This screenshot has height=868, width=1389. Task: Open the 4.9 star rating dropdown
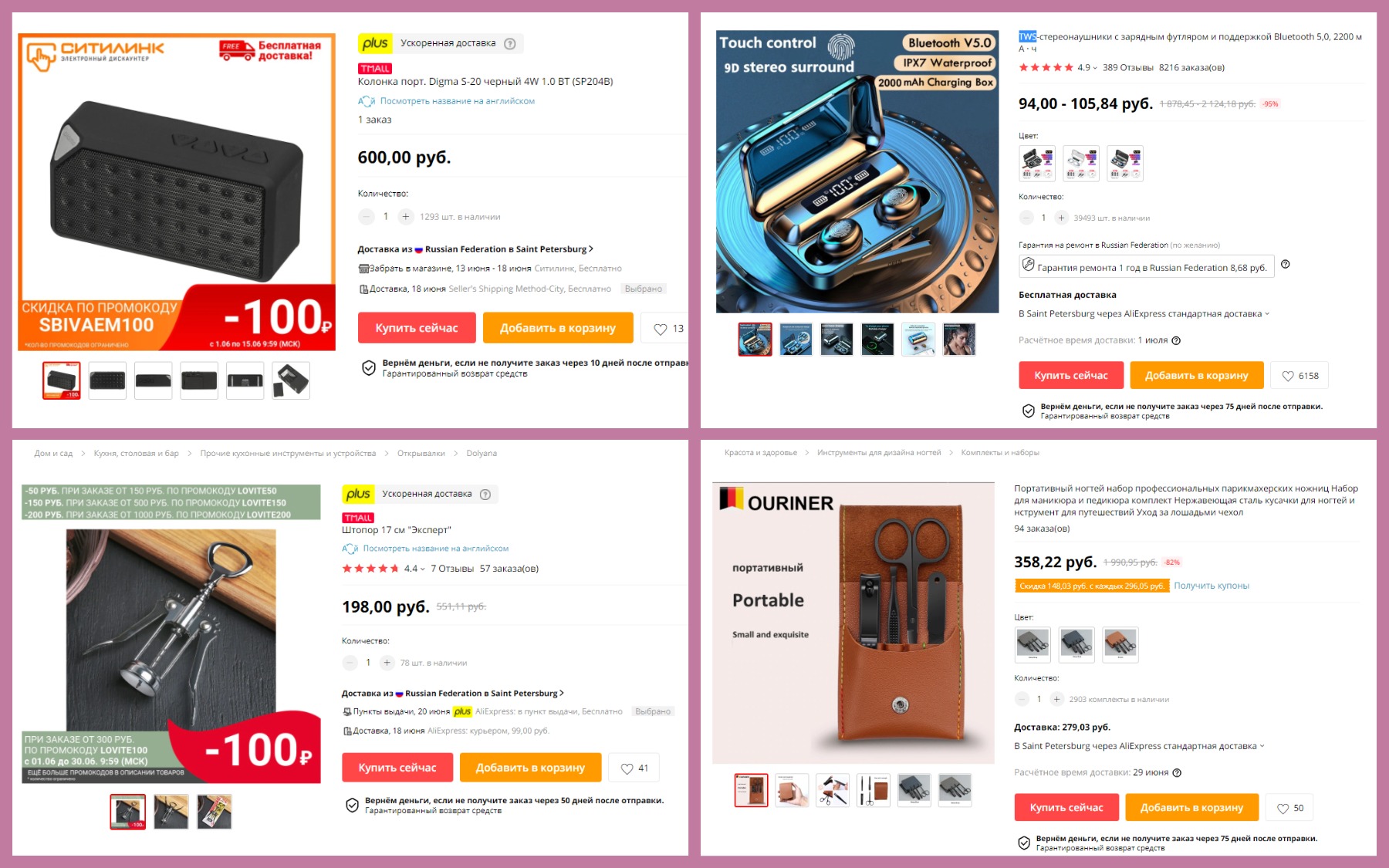(1087, 68)
